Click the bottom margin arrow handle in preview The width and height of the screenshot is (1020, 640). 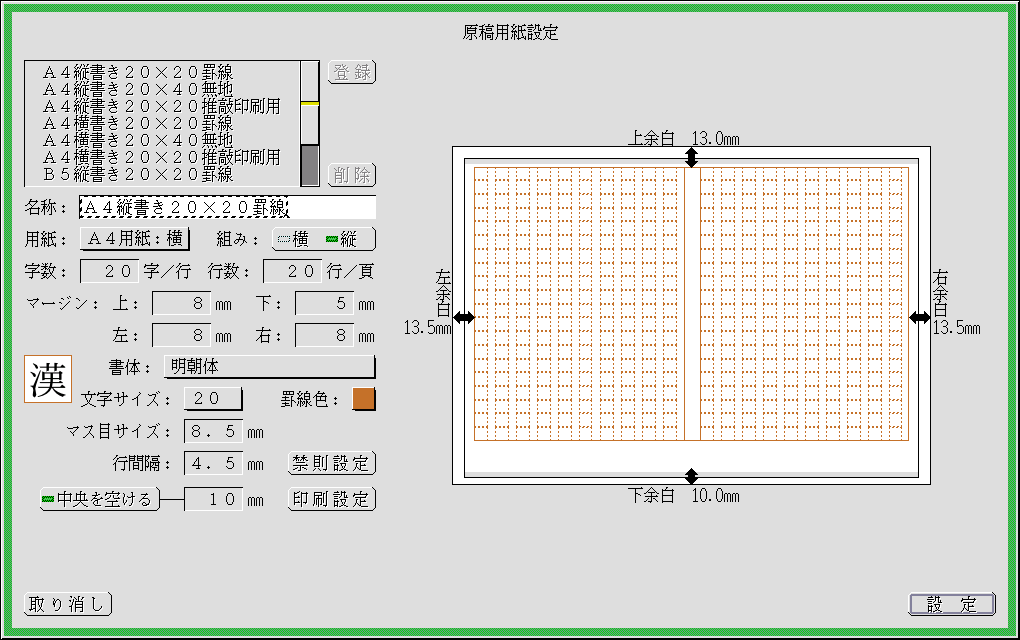pyautogui.click(x=691, y=476)
